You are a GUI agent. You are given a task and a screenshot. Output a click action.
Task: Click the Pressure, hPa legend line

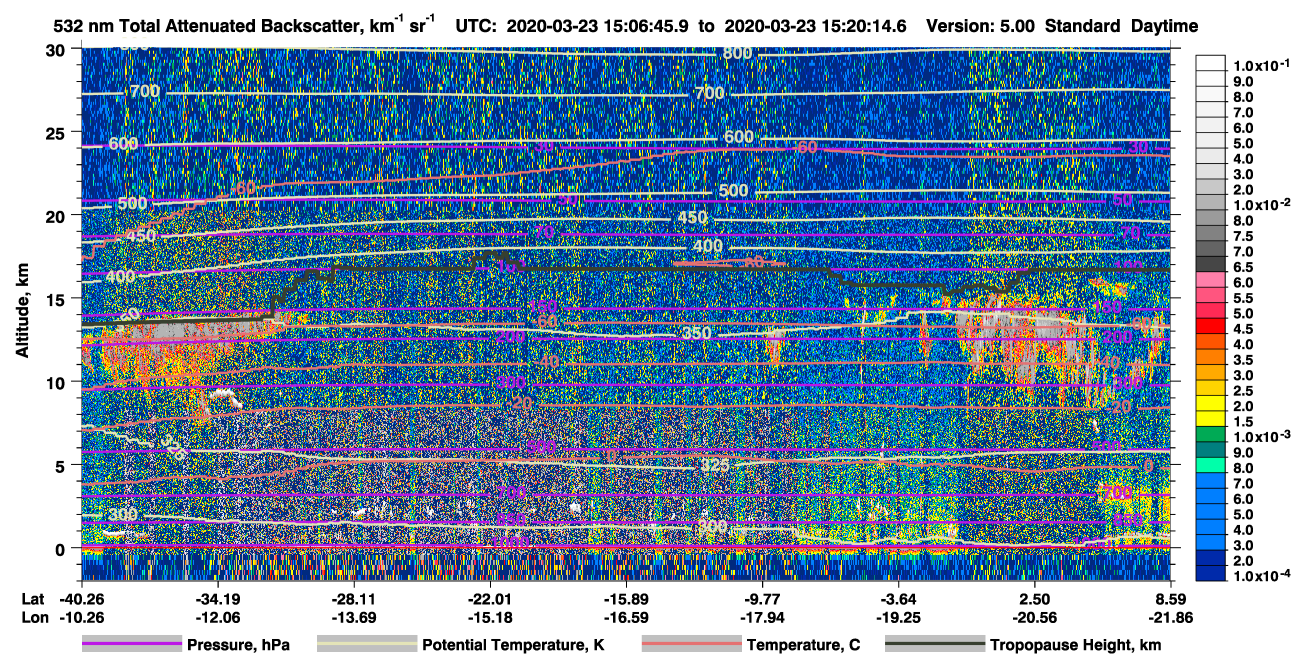pos(132,645)
